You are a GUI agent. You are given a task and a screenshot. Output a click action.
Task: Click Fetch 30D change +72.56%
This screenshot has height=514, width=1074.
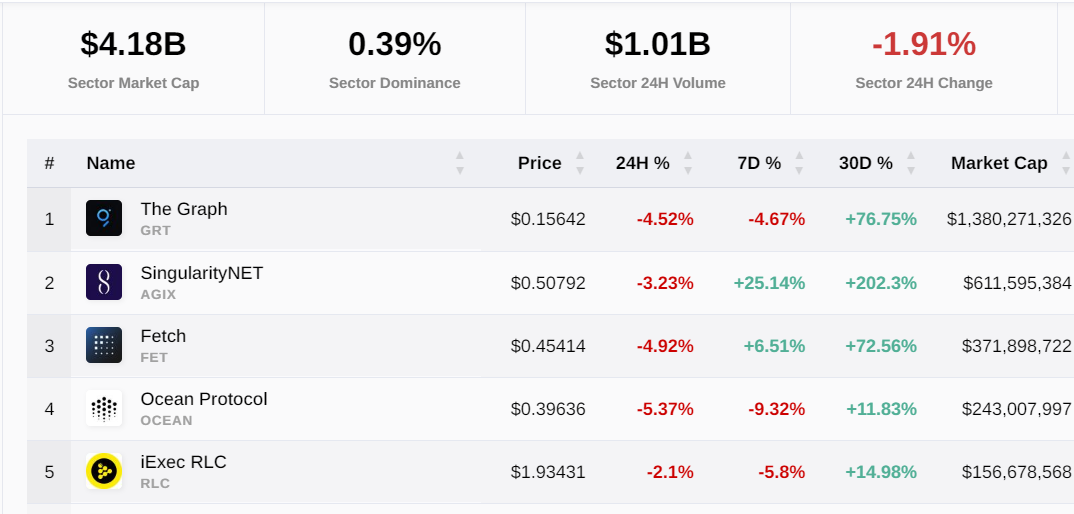(x=881, y=346)
